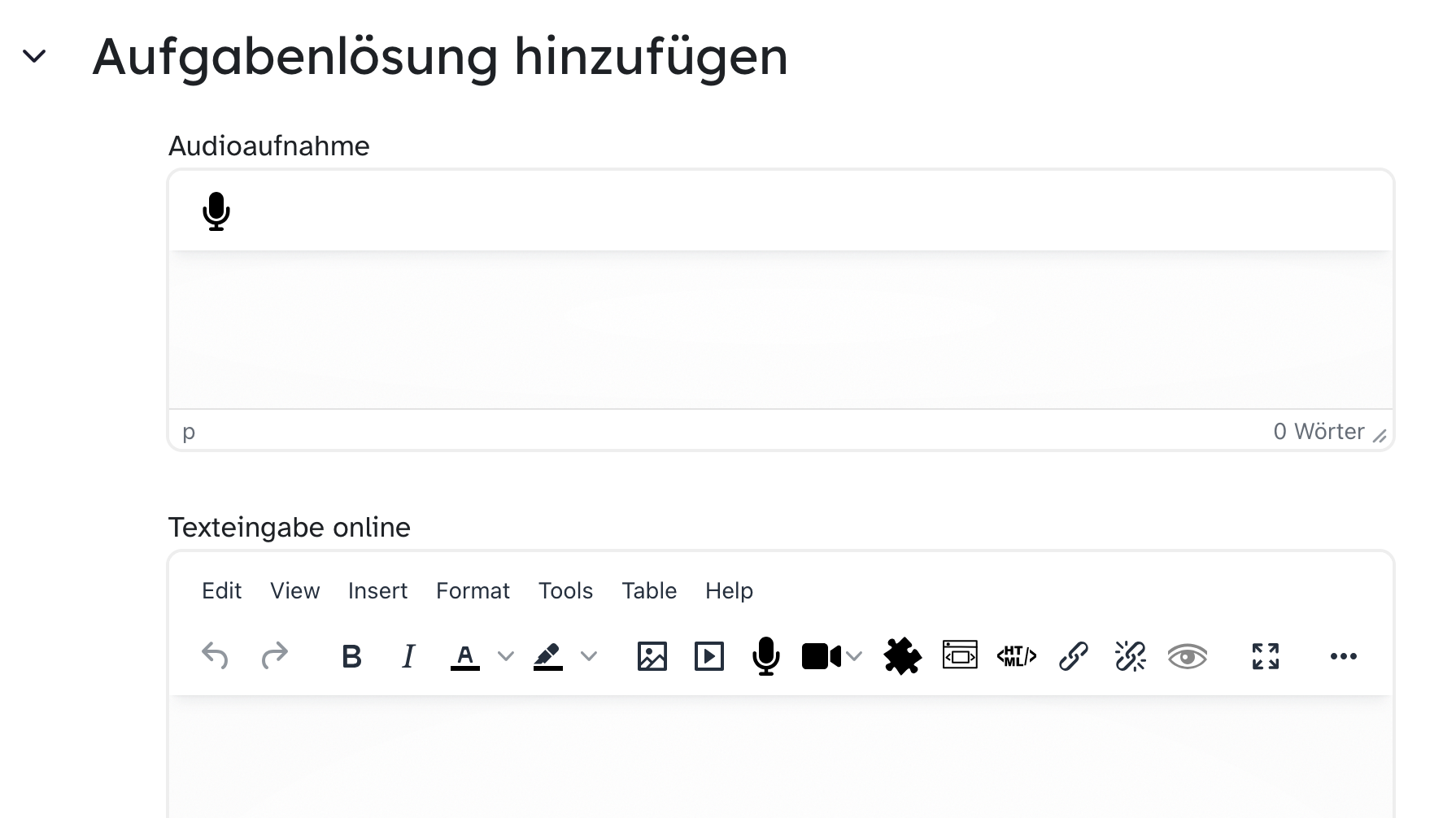
Task: Expand the highlight color dropdown arrow
Action: pyautogui.click(x=589, y=656)
